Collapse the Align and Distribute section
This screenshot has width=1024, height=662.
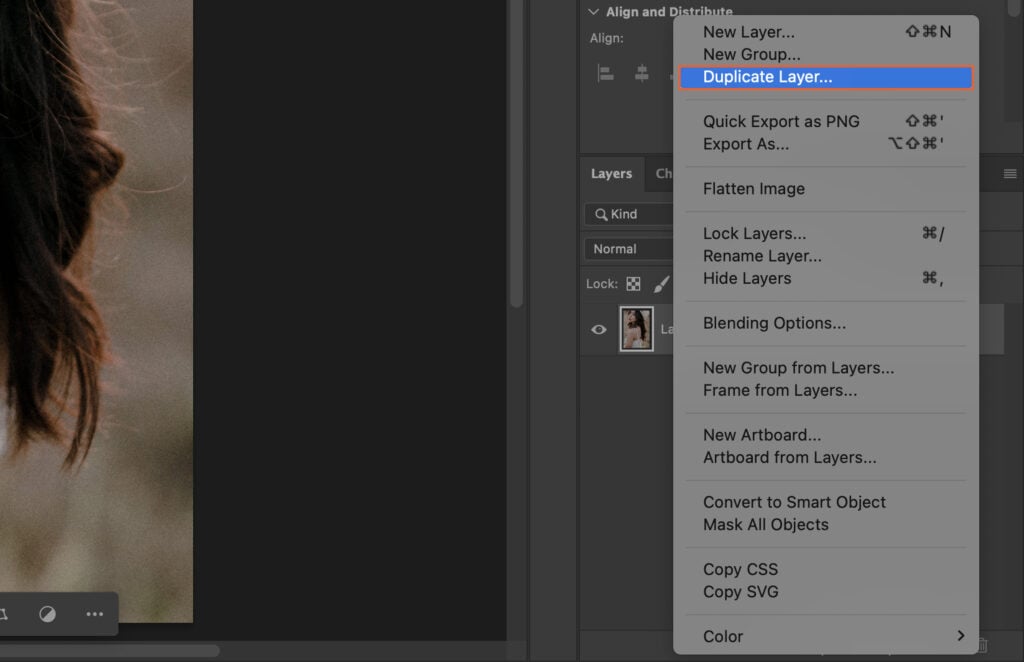point(594,11)
